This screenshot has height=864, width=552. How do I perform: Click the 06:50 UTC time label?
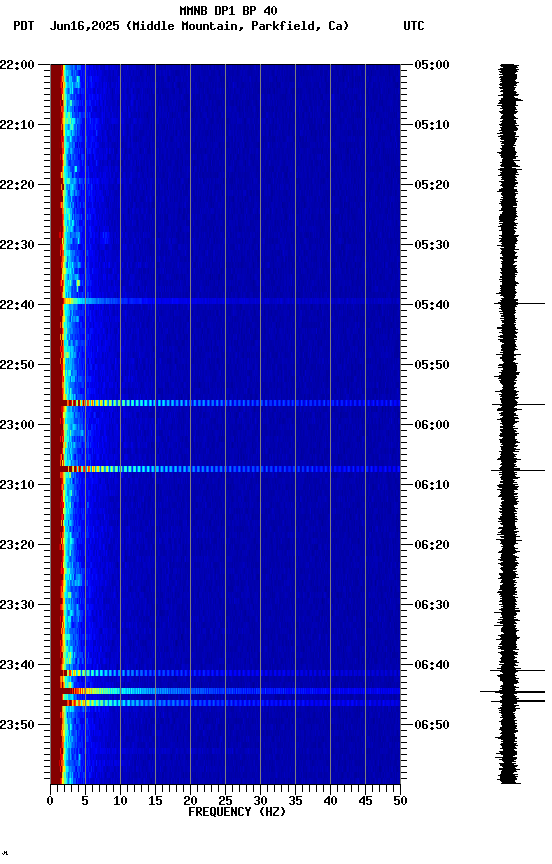(432, 725)
